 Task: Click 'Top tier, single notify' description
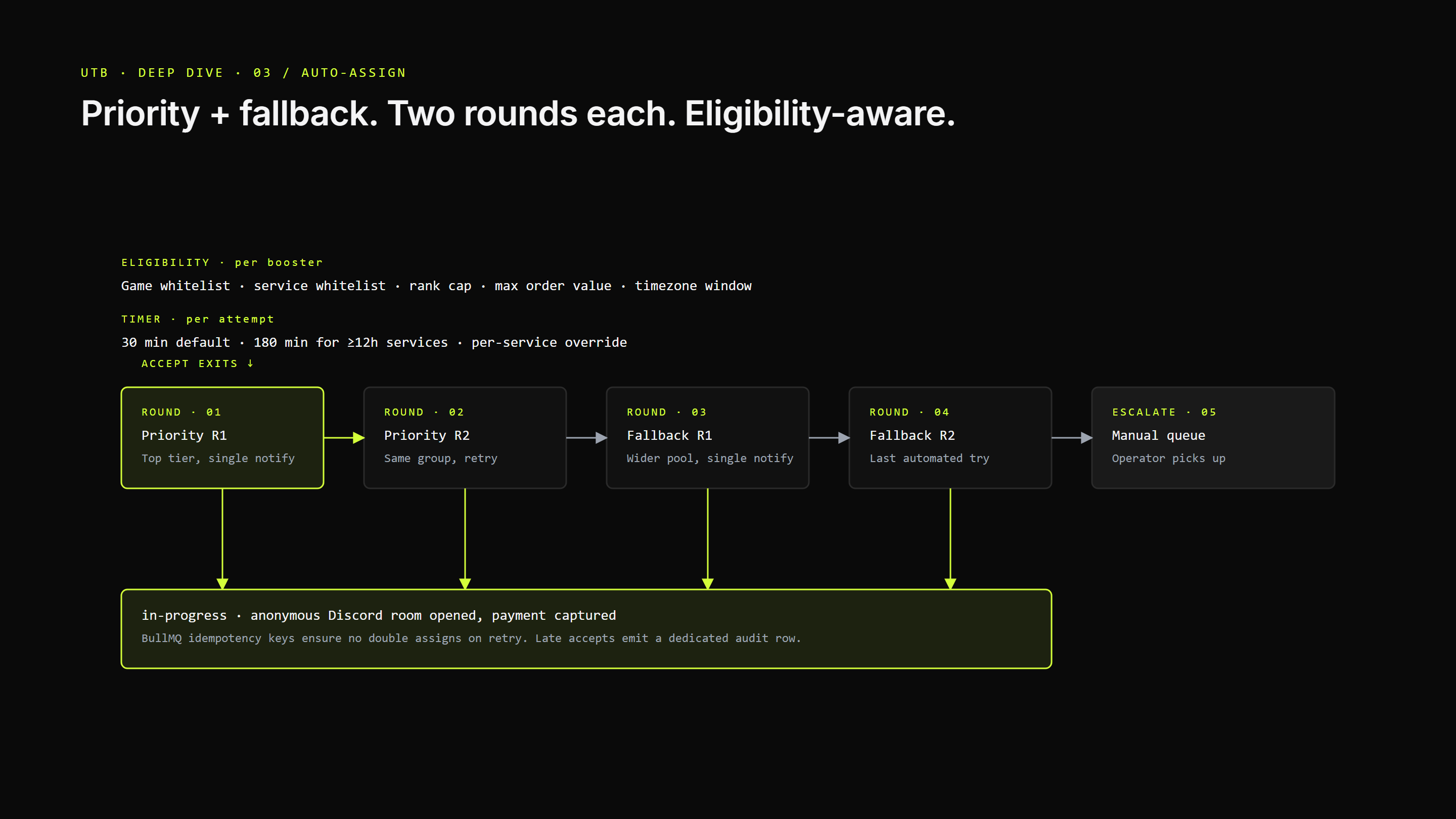[218, 459]
